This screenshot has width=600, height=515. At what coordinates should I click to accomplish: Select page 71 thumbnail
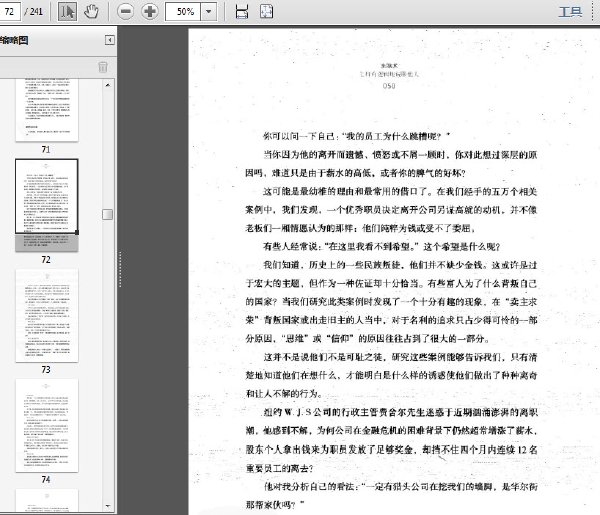[x=47, y=109]
